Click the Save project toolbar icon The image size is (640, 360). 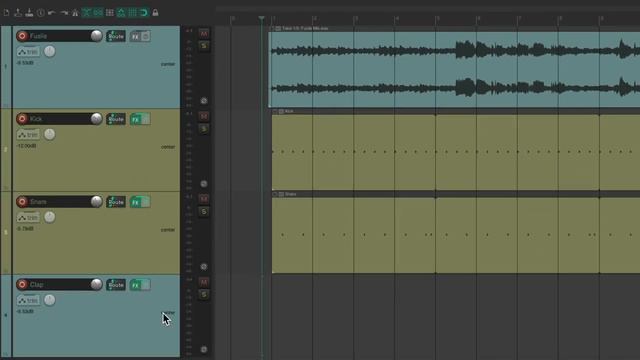(x=29, y=13)
